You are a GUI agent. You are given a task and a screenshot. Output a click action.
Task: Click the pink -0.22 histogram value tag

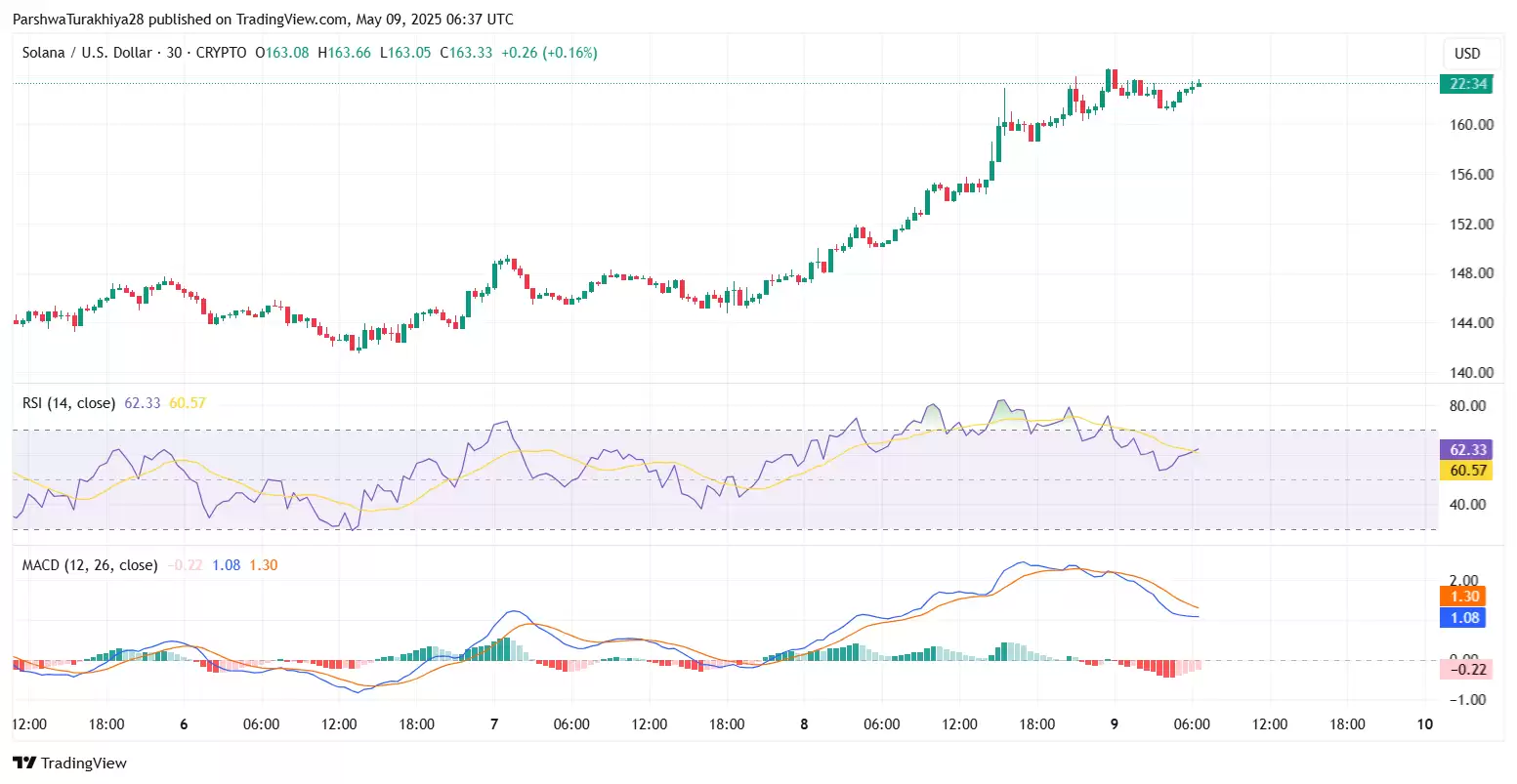[x=1467, y=669]
